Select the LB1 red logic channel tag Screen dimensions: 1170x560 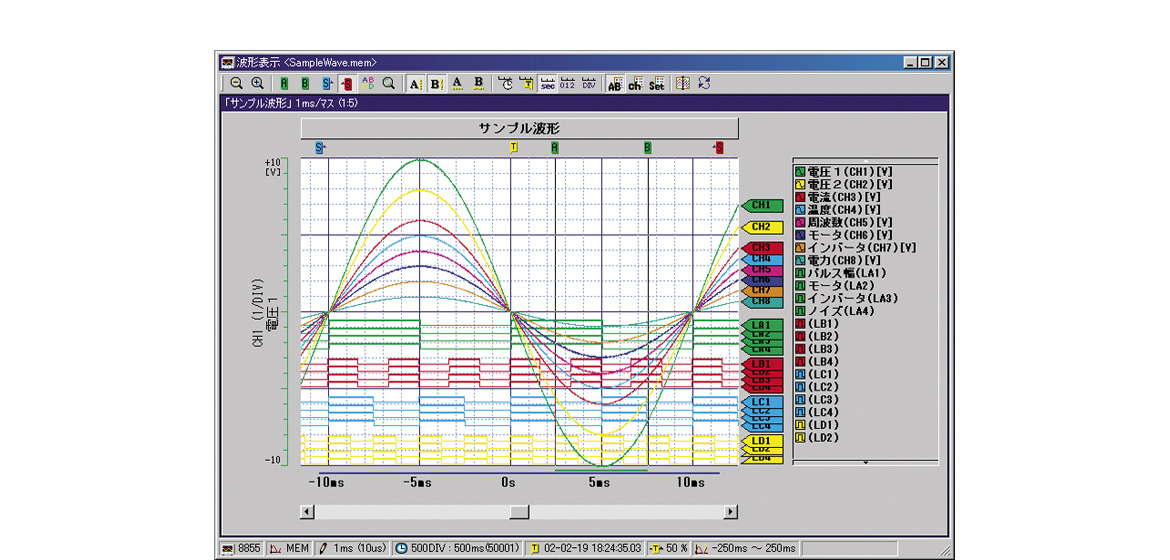(x=762, y=365)
